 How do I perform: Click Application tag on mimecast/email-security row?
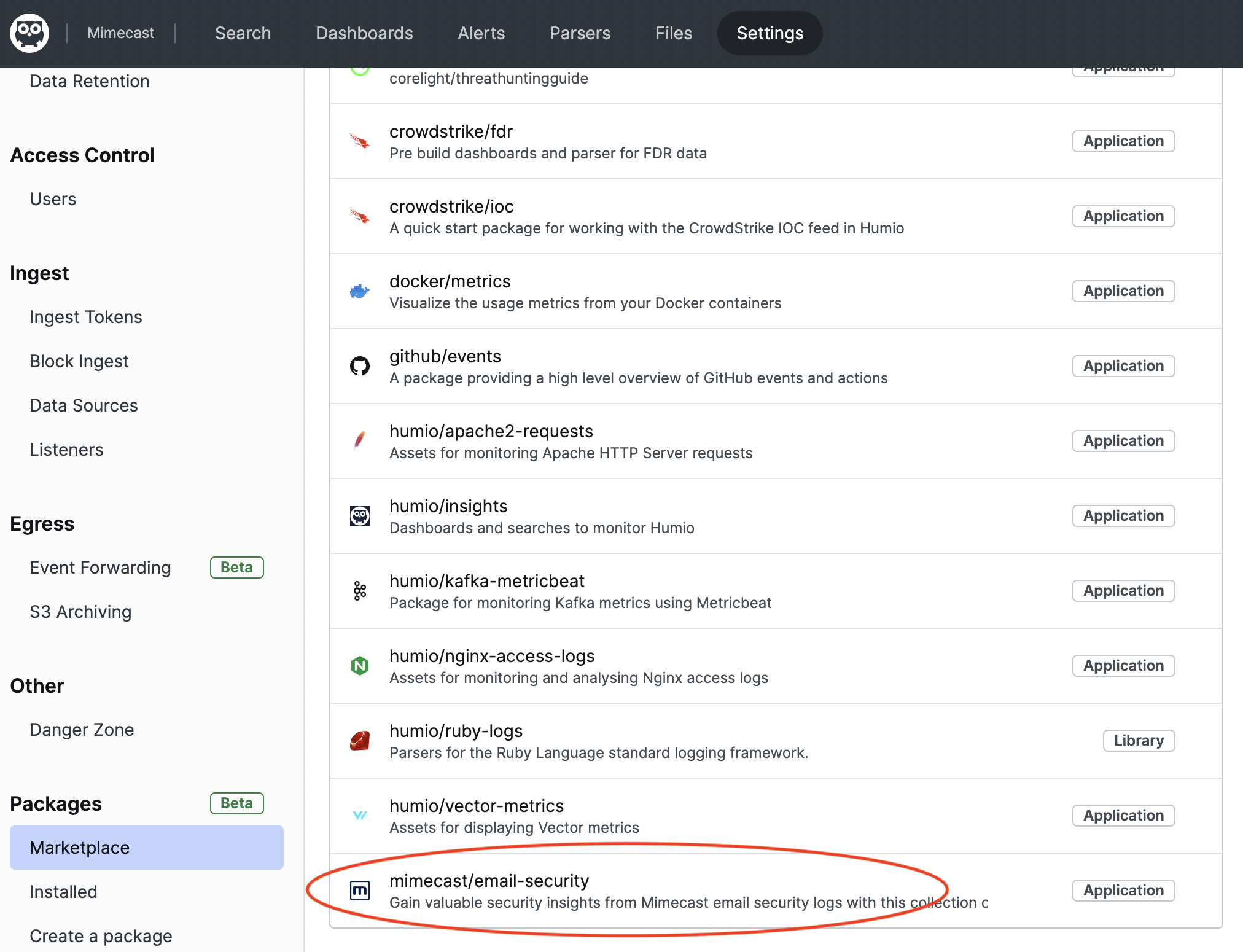[1124, 891]
